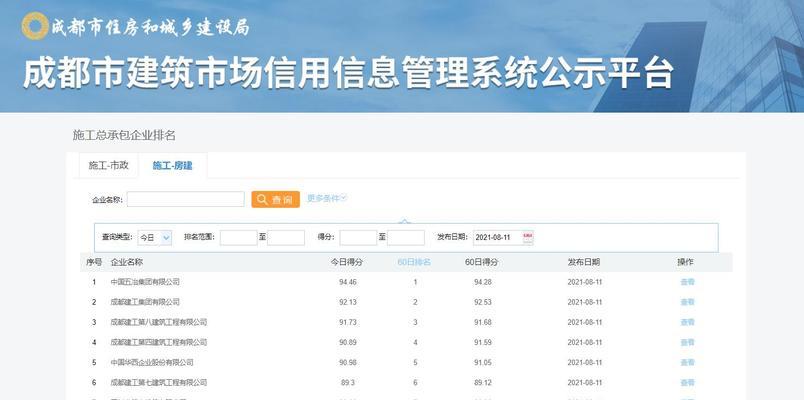Image resolution: width=804 pixels, height=400 pixels.
Task: Click the 施工总承包企业排名 page heading
Action: tap(124, 135)
